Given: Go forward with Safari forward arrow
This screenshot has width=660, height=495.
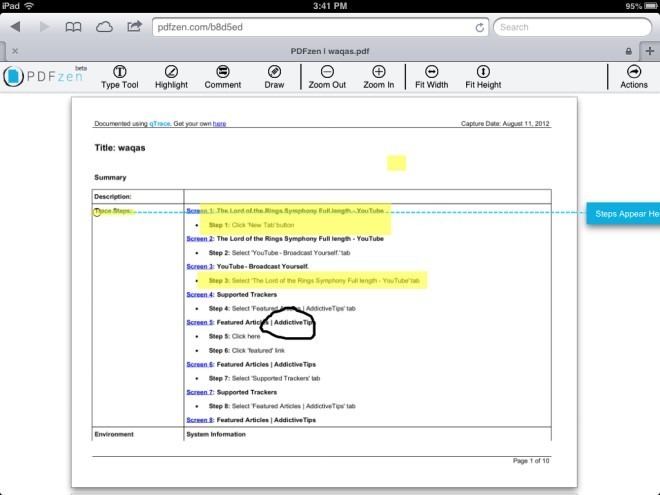Looking at the screenshot, I should (44, 27).
